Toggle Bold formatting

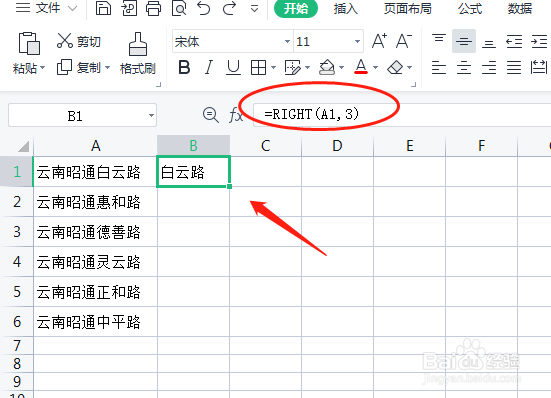pyautogui.click(x=184, y=67)
